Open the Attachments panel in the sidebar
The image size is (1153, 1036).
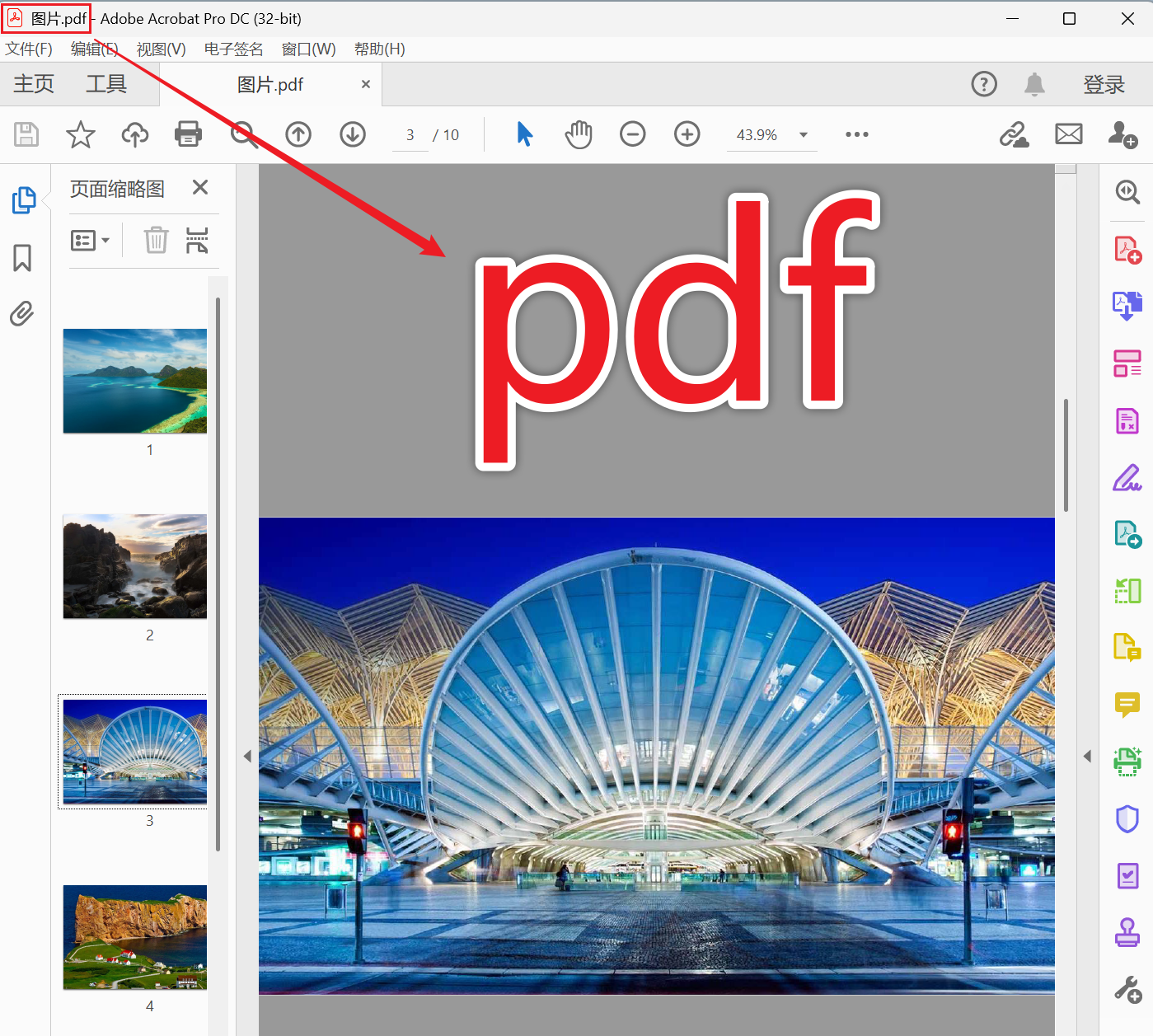pos(21,314)
